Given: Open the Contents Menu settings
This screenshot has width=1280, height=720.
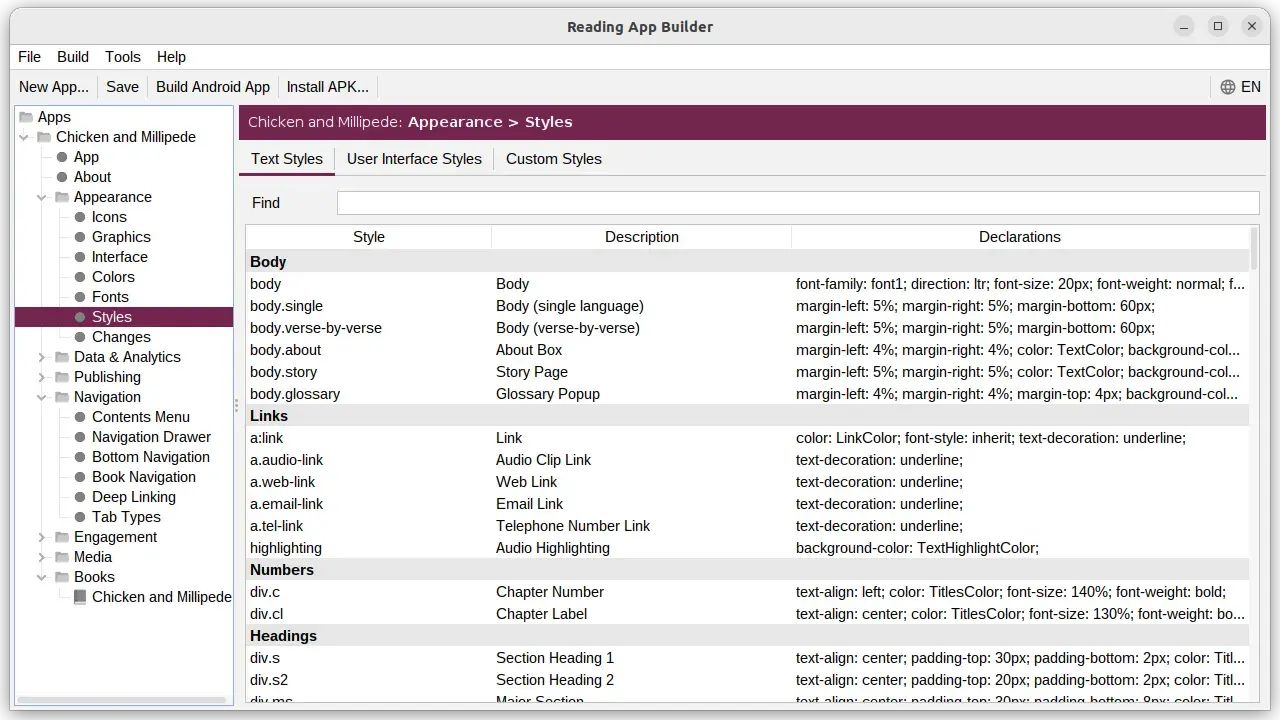Looking at the screenshot, I should pyautogui.click(x=141, y=417).
